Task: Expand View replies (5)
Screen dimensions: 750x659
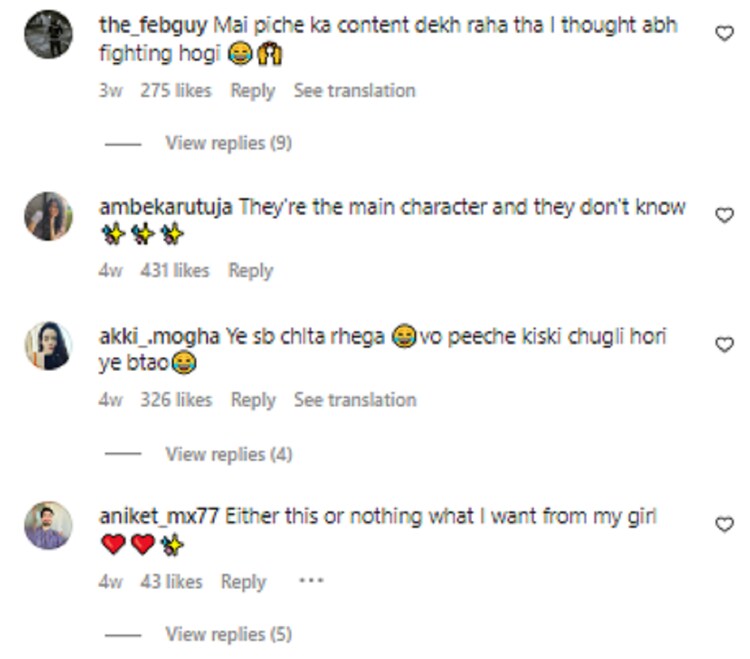Action: [x=229, y=634]
